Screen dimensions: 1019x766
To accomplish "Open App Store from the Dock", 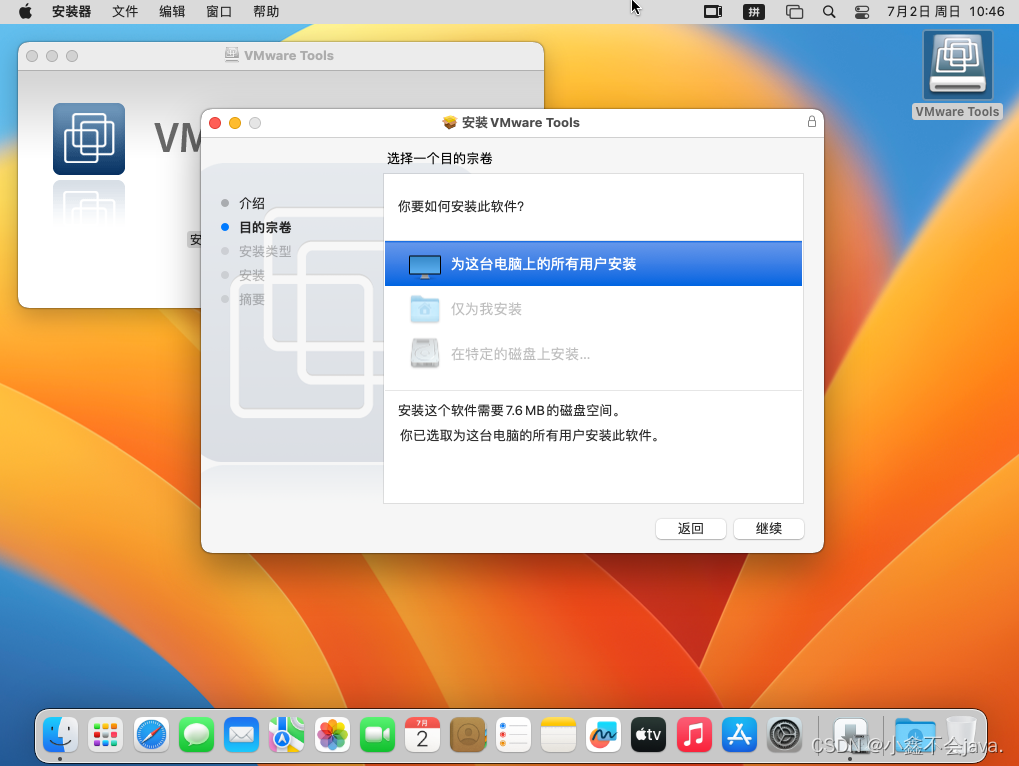I will [x=739, y=735].
